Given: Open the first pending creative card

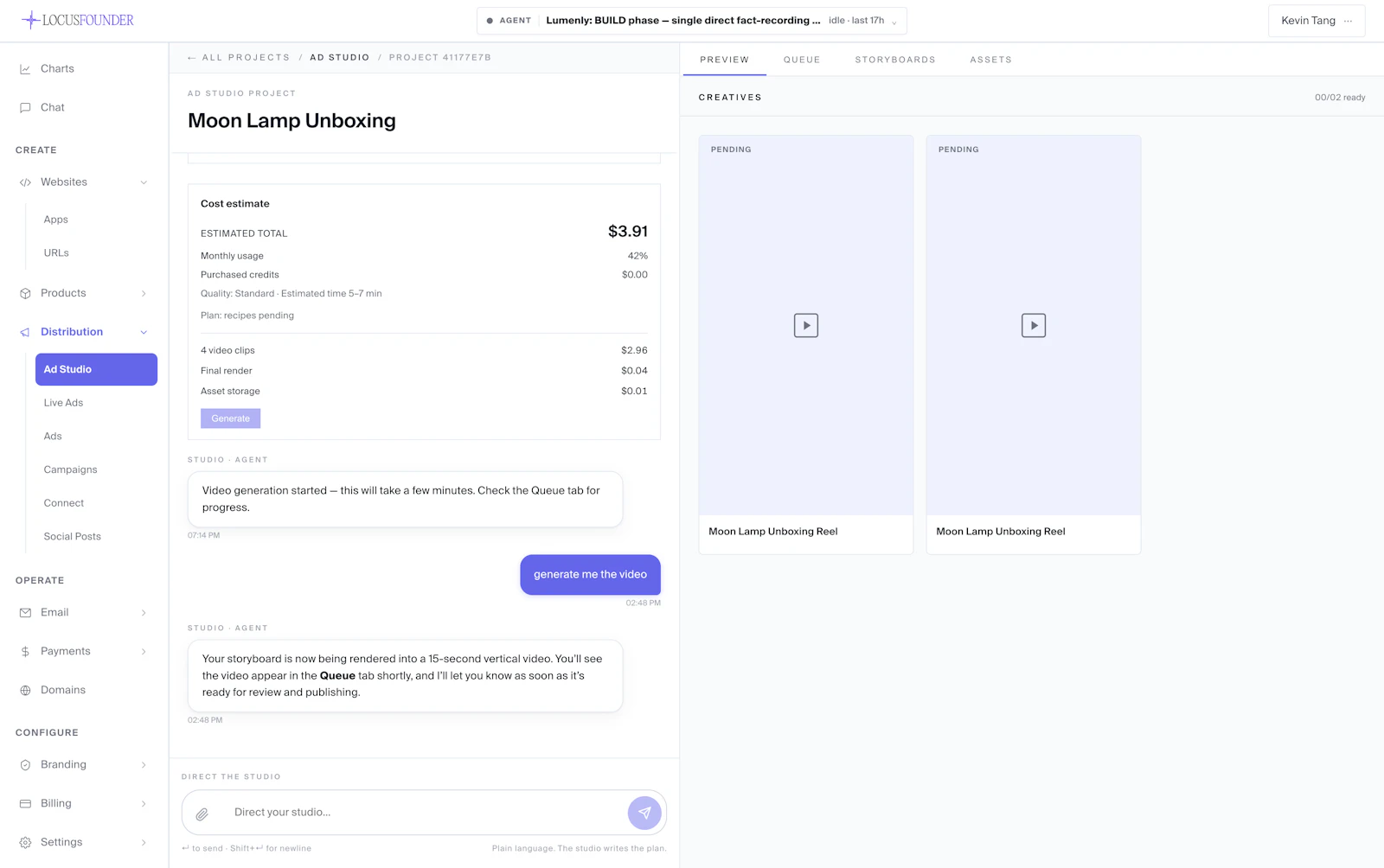Looking at the screenshot, I should tap(806, 344).
